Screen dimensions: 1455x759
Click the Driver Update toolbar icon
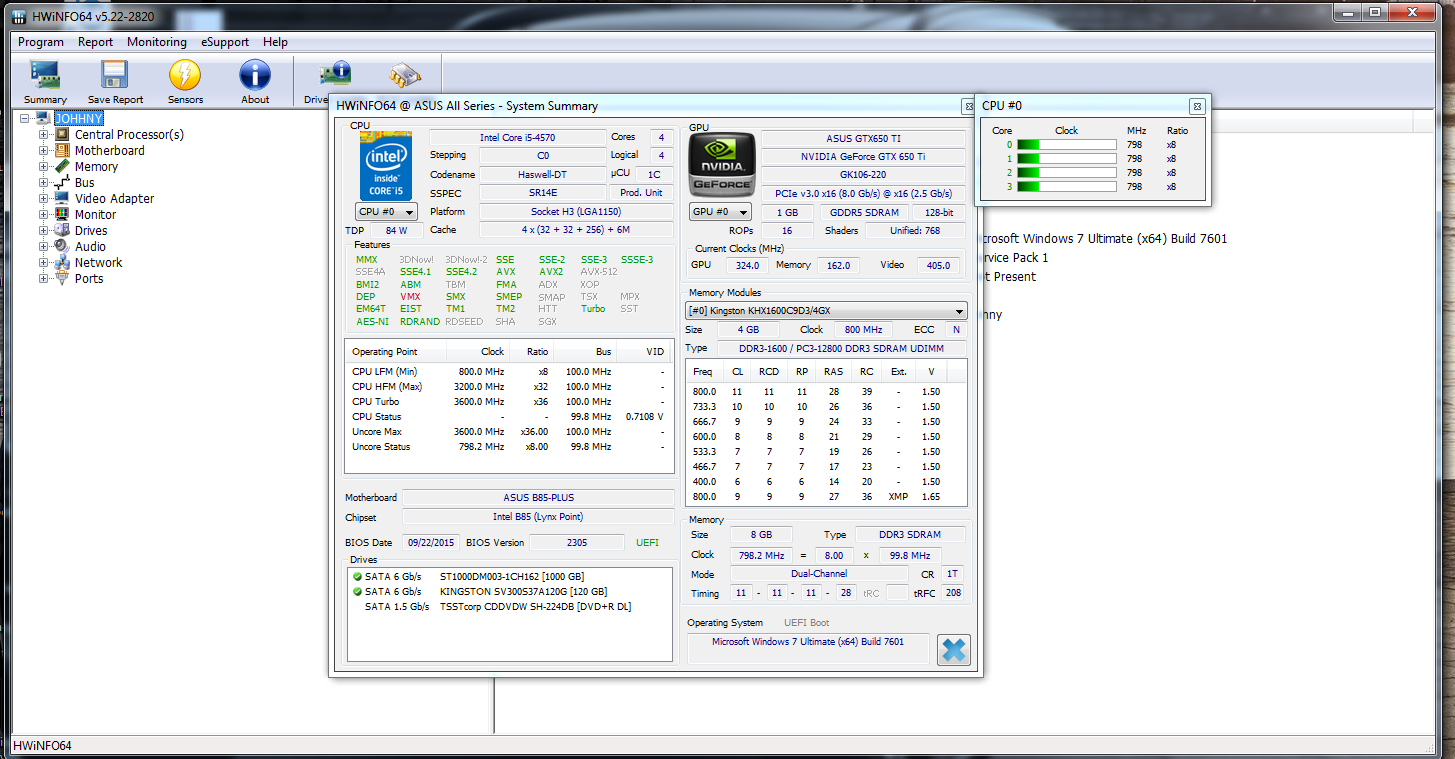click(x=335, y=75)
